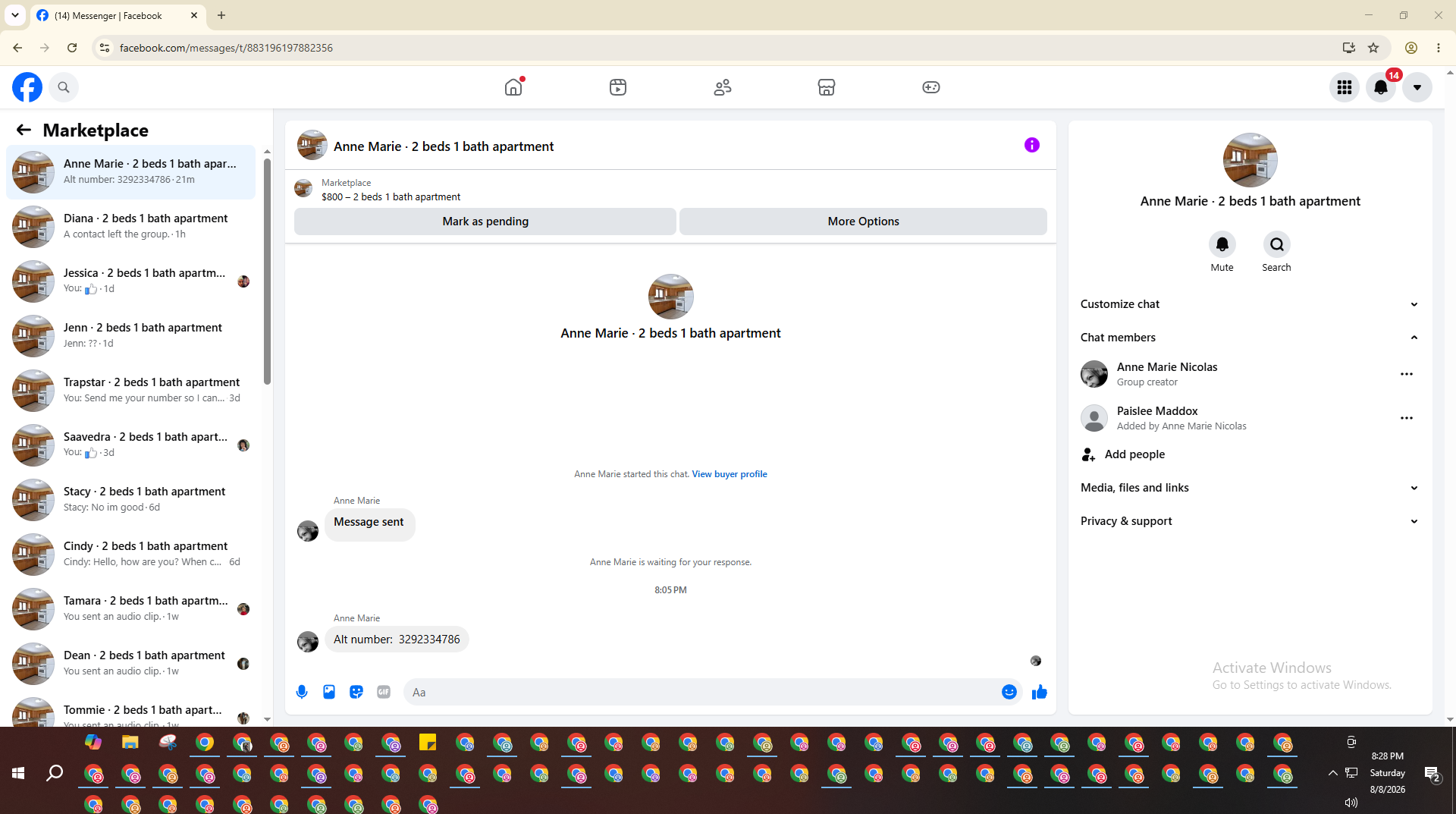Expand Privacy & support section

click(1250, 521)
